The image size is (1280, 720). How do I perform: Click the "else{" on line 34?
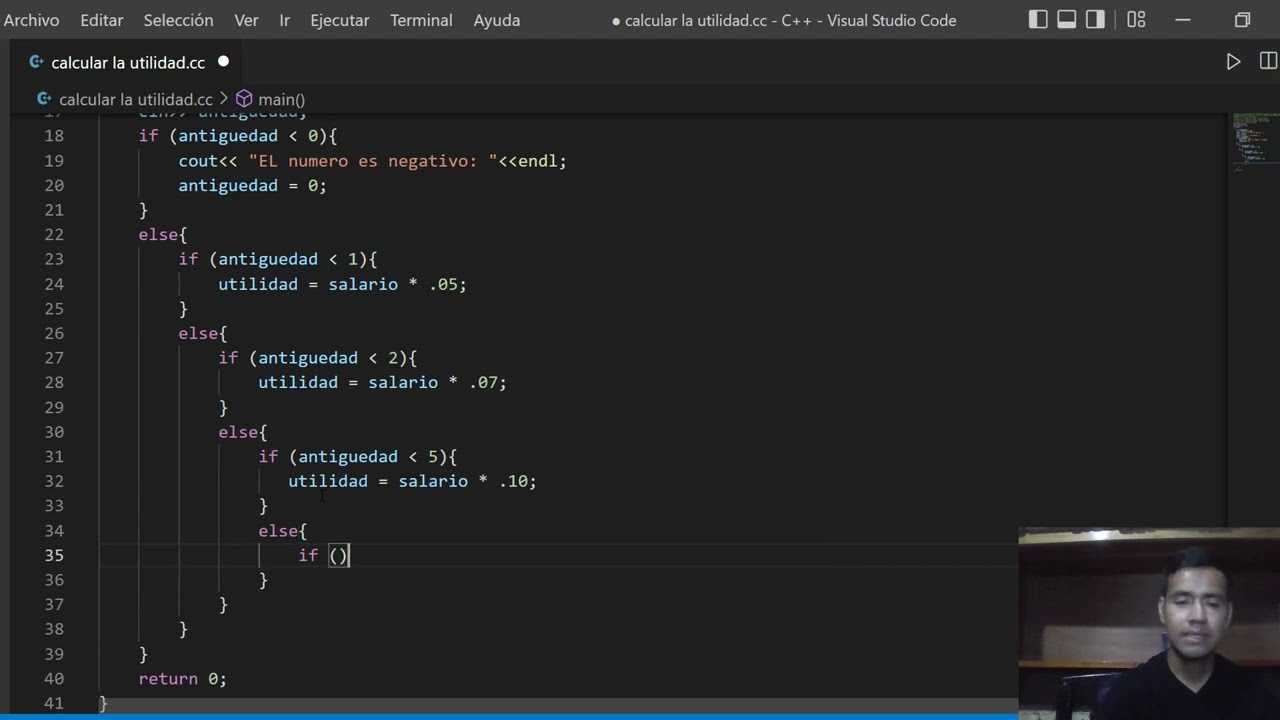282,530
